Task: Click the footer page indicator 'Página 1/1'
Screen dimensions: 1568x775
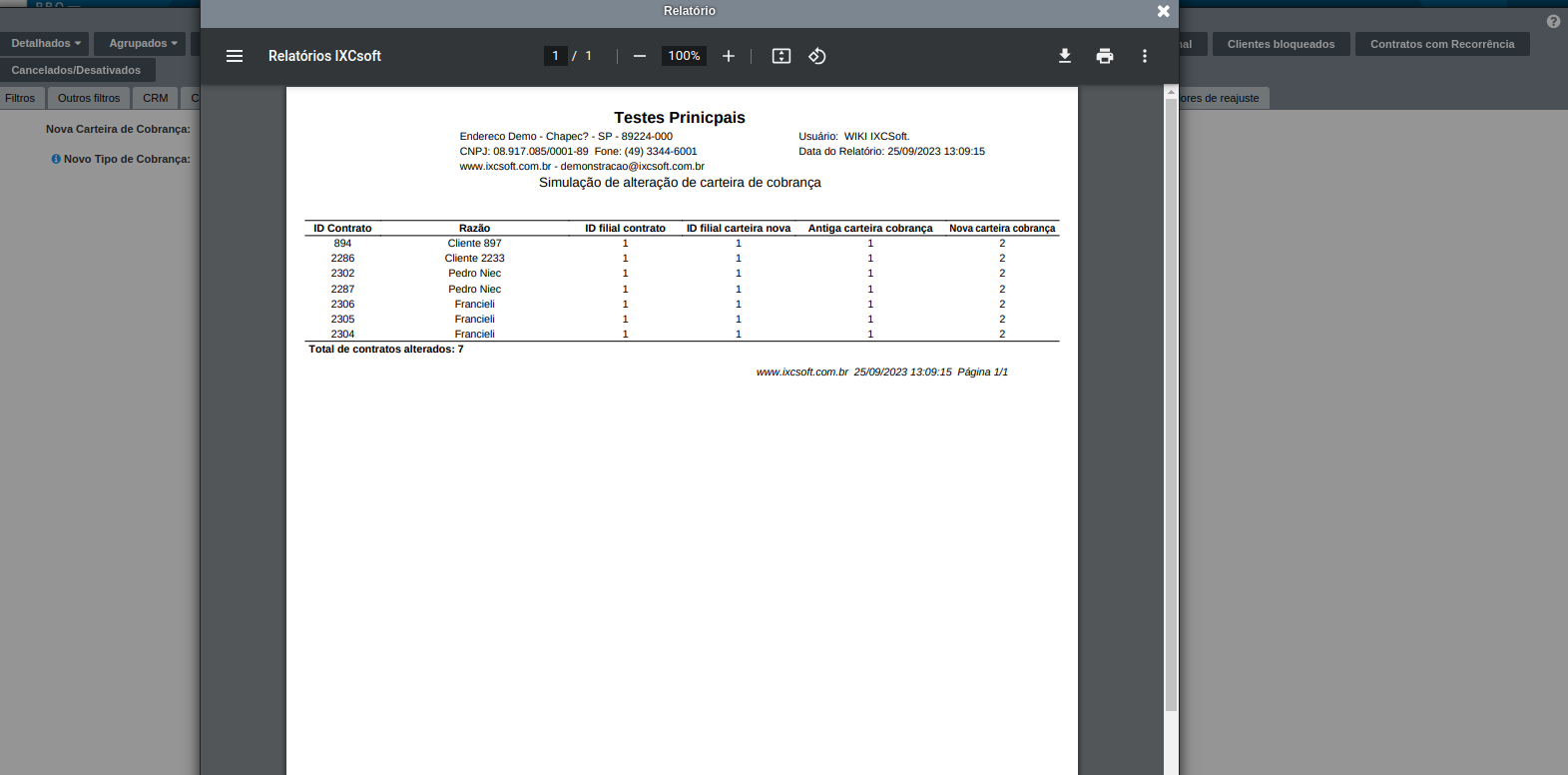Action: (983, 373)
